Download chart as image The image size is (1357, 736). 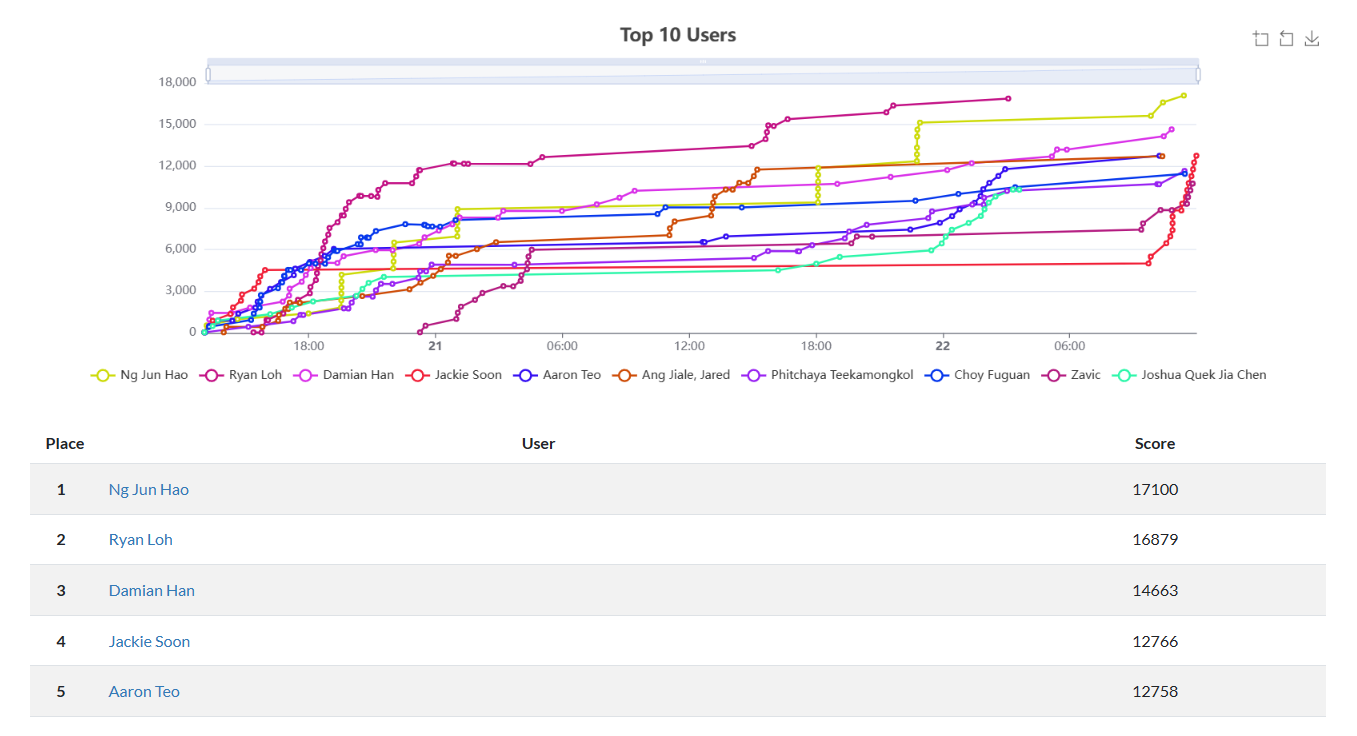click(1313, 39)
